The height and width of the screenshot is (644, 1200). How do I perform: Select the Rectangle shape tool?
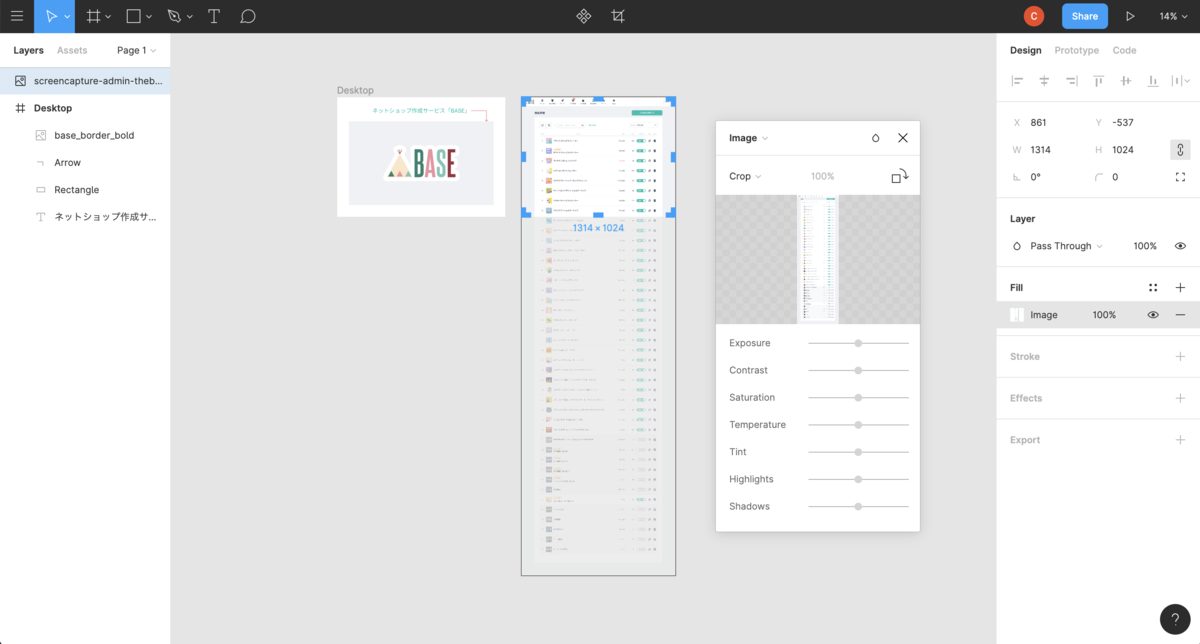133,16
